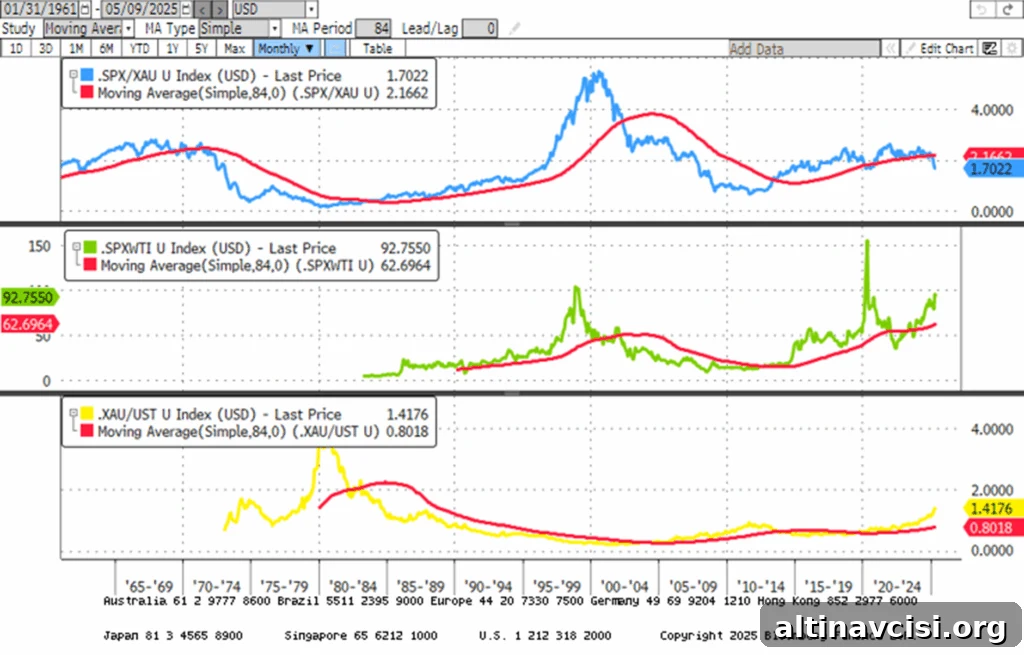This screenshot has height=655, width=1024.
Task: Select the 1Y range
Action: click(x=172, y=48)
